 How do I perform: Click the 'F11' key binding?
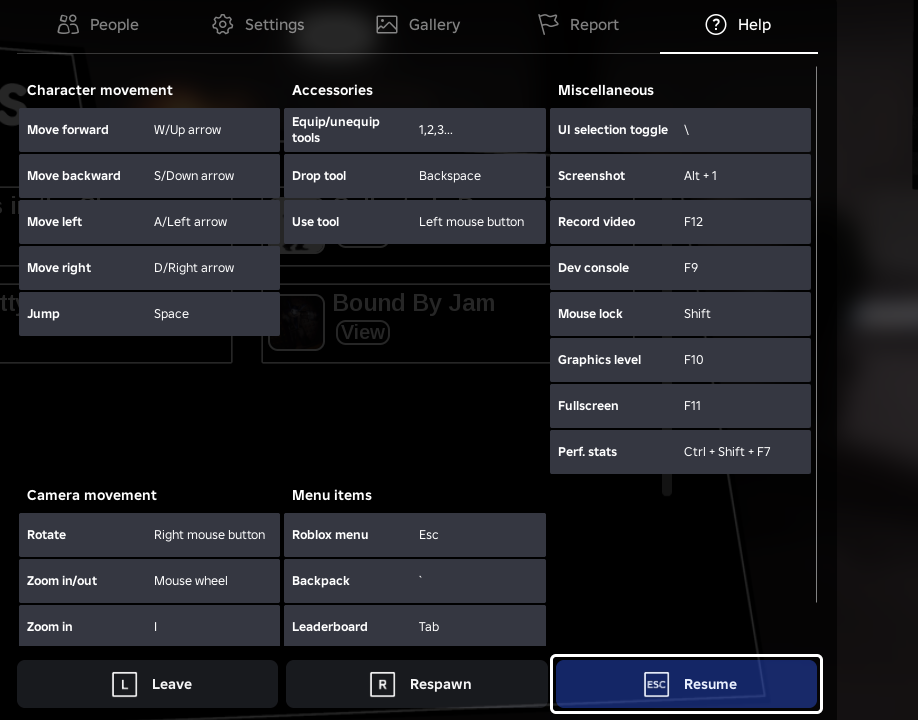click(x=692, y=406)
